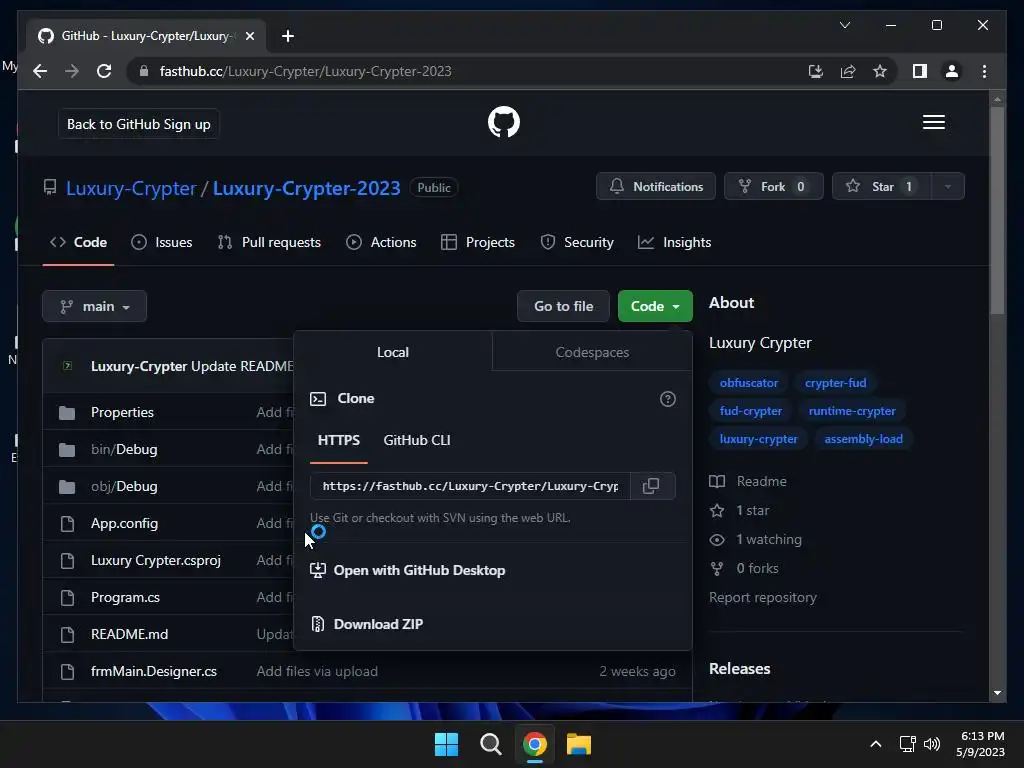Viewport: 1024px width, 768px height.
Task: Expand the Star lists dropdown arrow
Action: tap(947, 187)
